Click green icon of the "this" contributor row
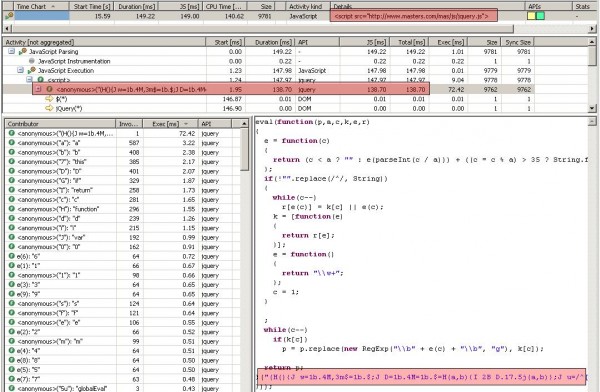 point(11,162)
